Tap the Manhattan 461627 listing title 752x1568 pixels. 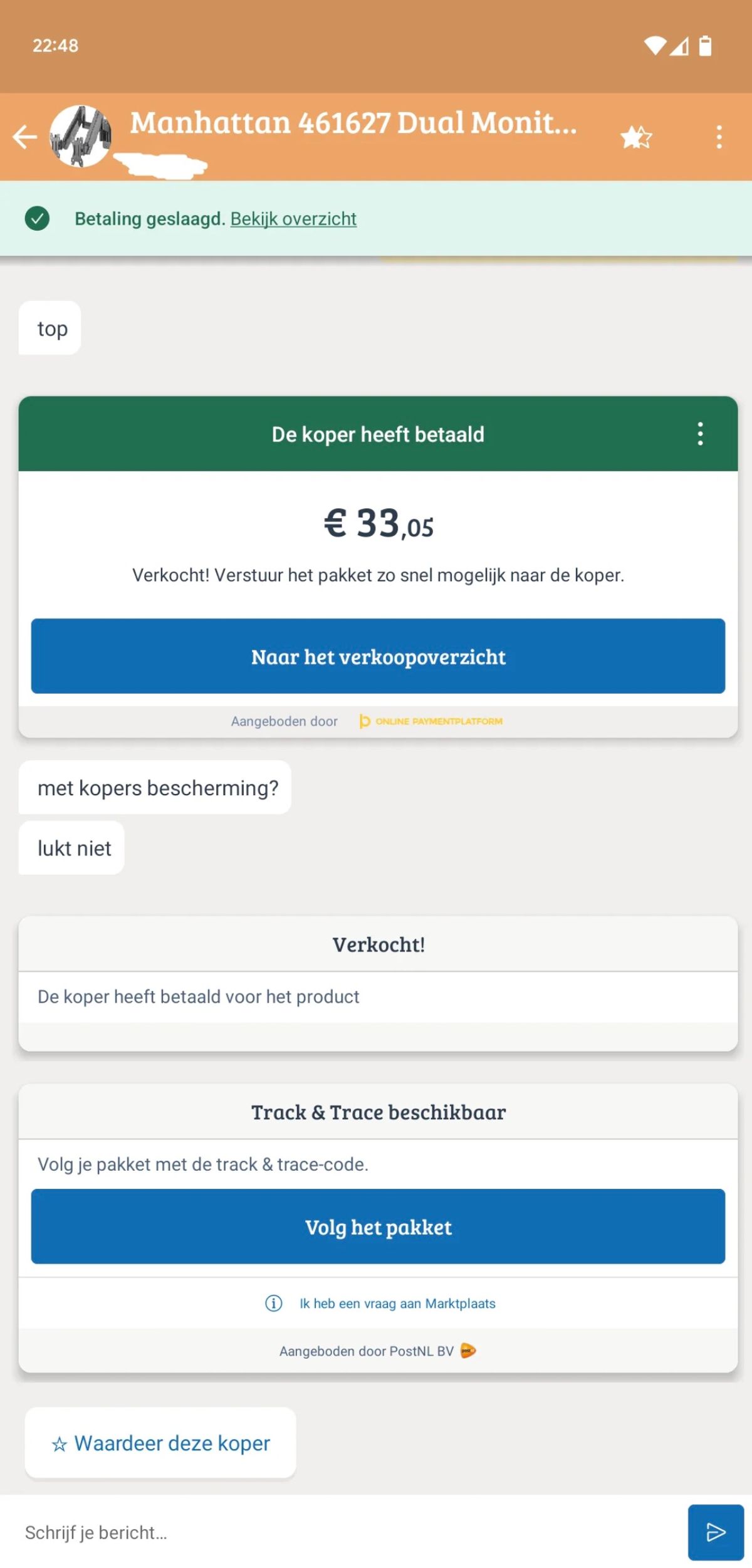tap(353, 123)
